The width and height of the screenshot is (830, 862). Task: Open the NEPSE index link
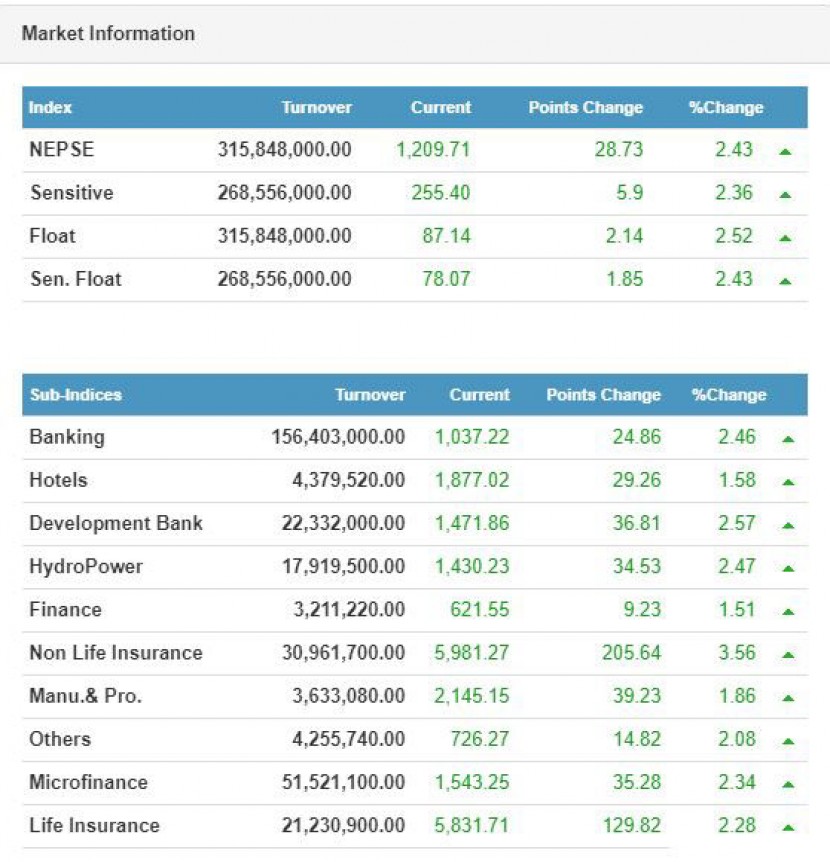[x=62, y=150]
